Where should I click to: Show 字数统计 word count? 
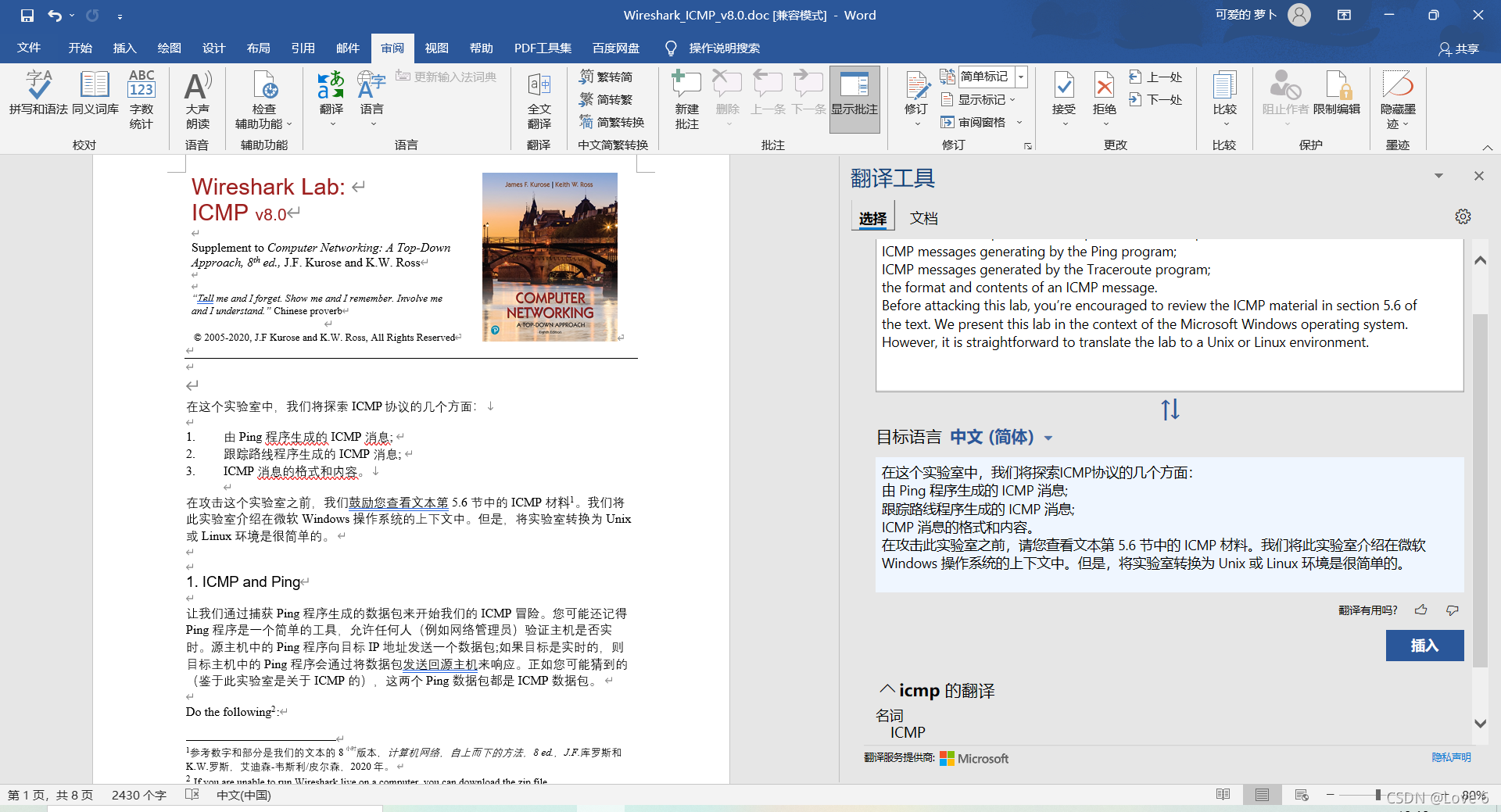point(142,99)
